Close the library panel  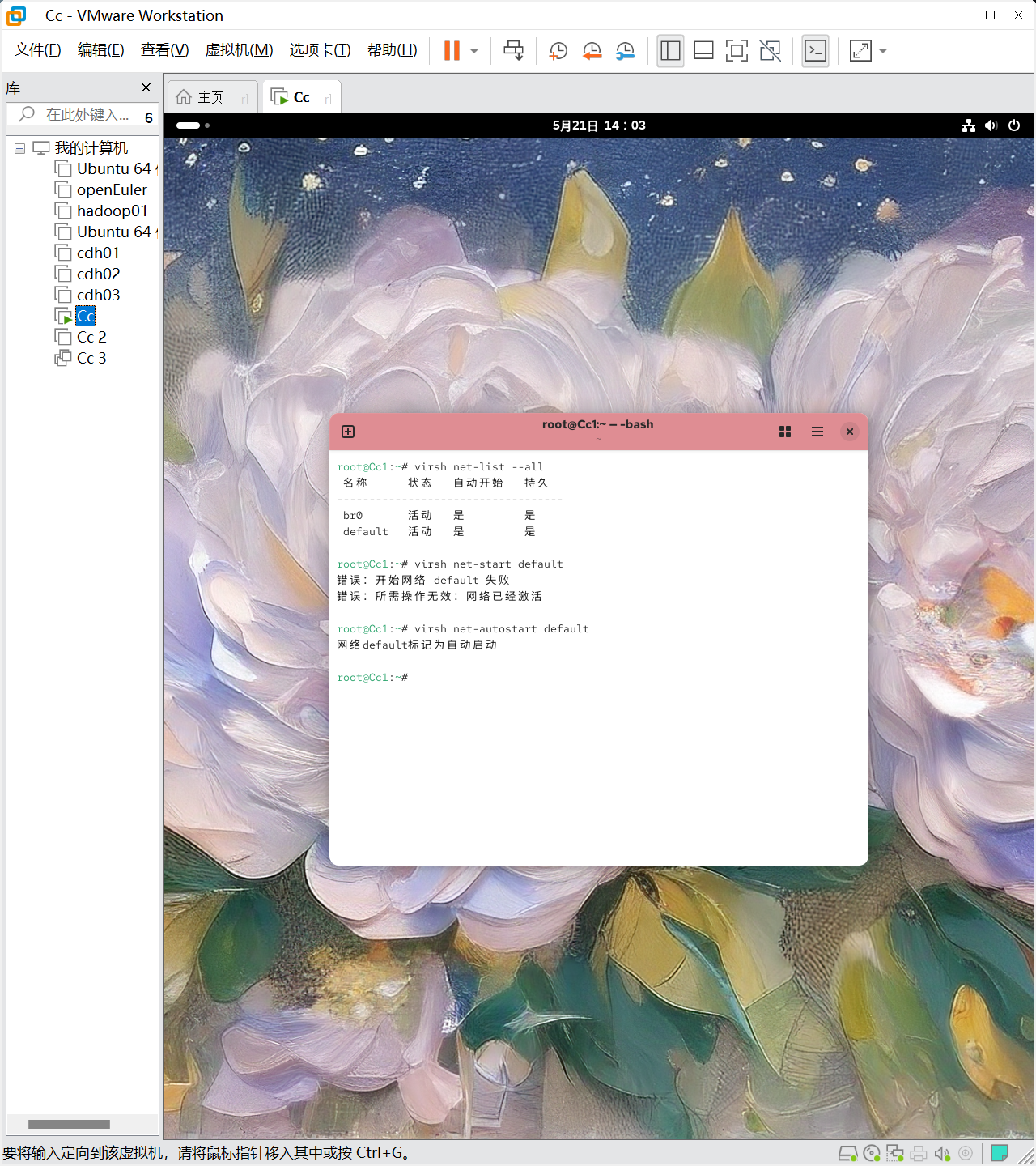(146, 87)
